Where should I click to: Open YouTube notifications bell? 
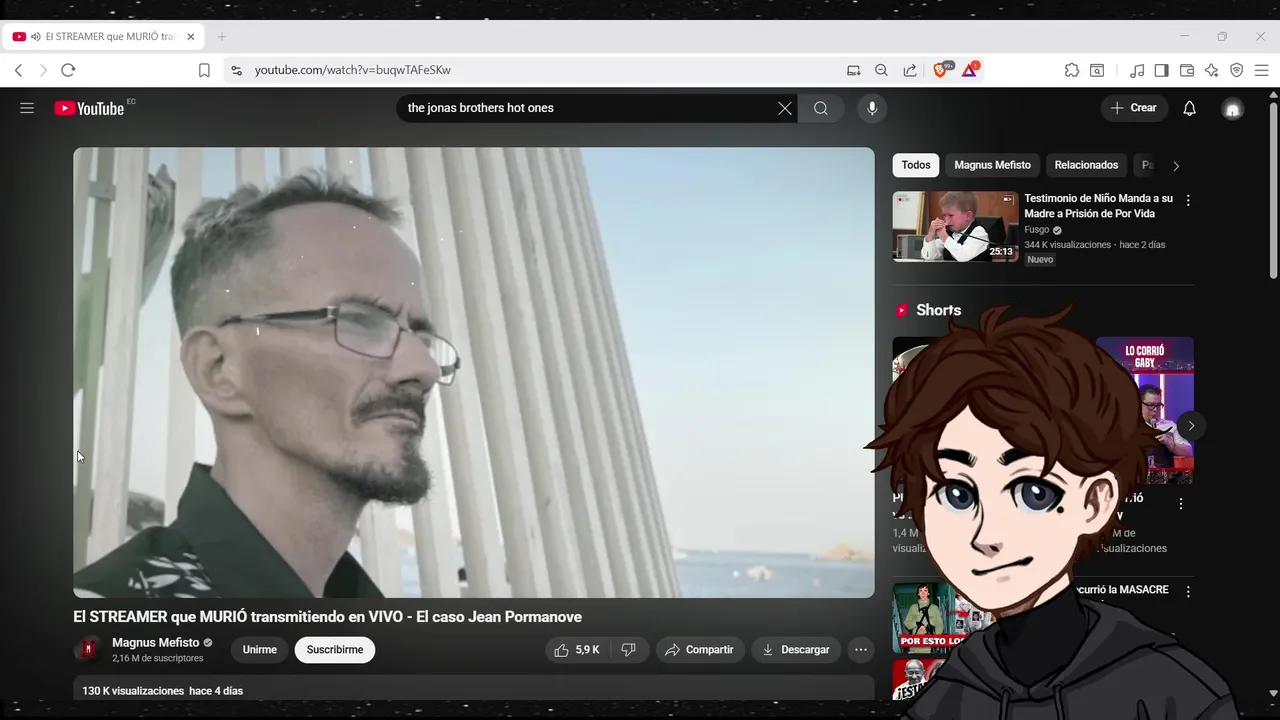click(x=1189, y=108)
